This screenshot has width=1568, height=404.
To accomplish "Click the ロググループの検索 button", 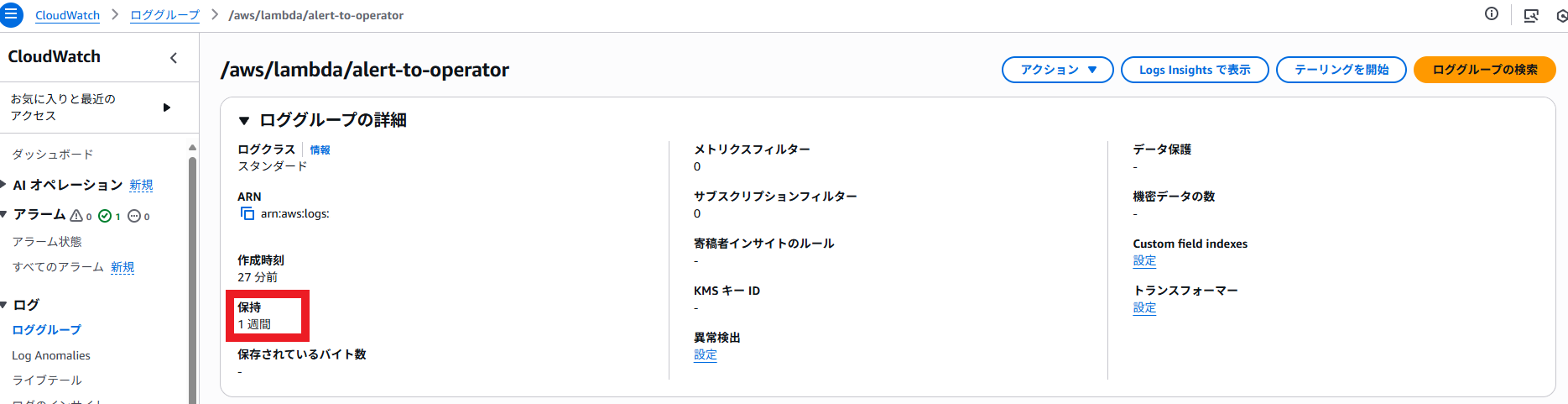I will (x=1484, y=70).
